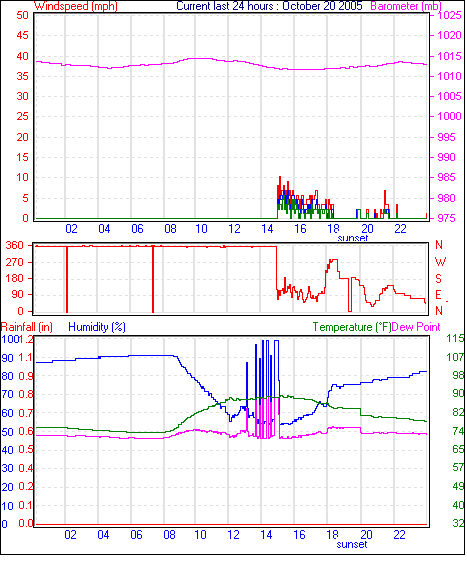Click the 115 temperature axis value
Screen dimensions: 467x562
[455, 338]
